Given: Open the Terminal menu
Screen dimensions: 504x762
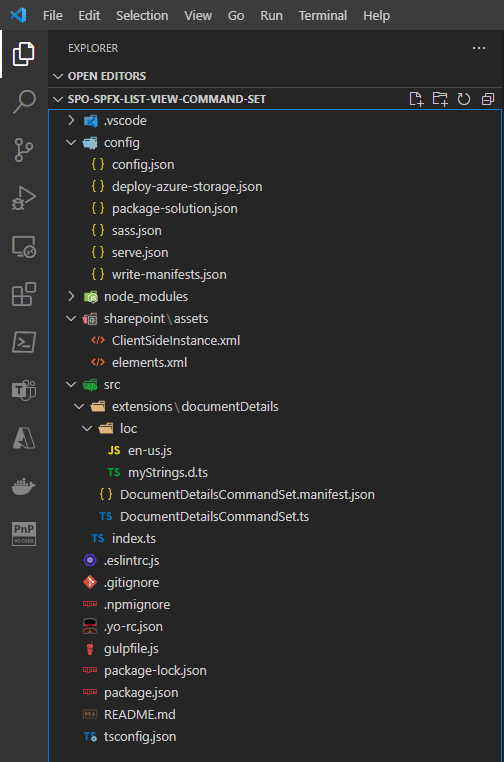Looking at the screenshot, I should 323,16.
